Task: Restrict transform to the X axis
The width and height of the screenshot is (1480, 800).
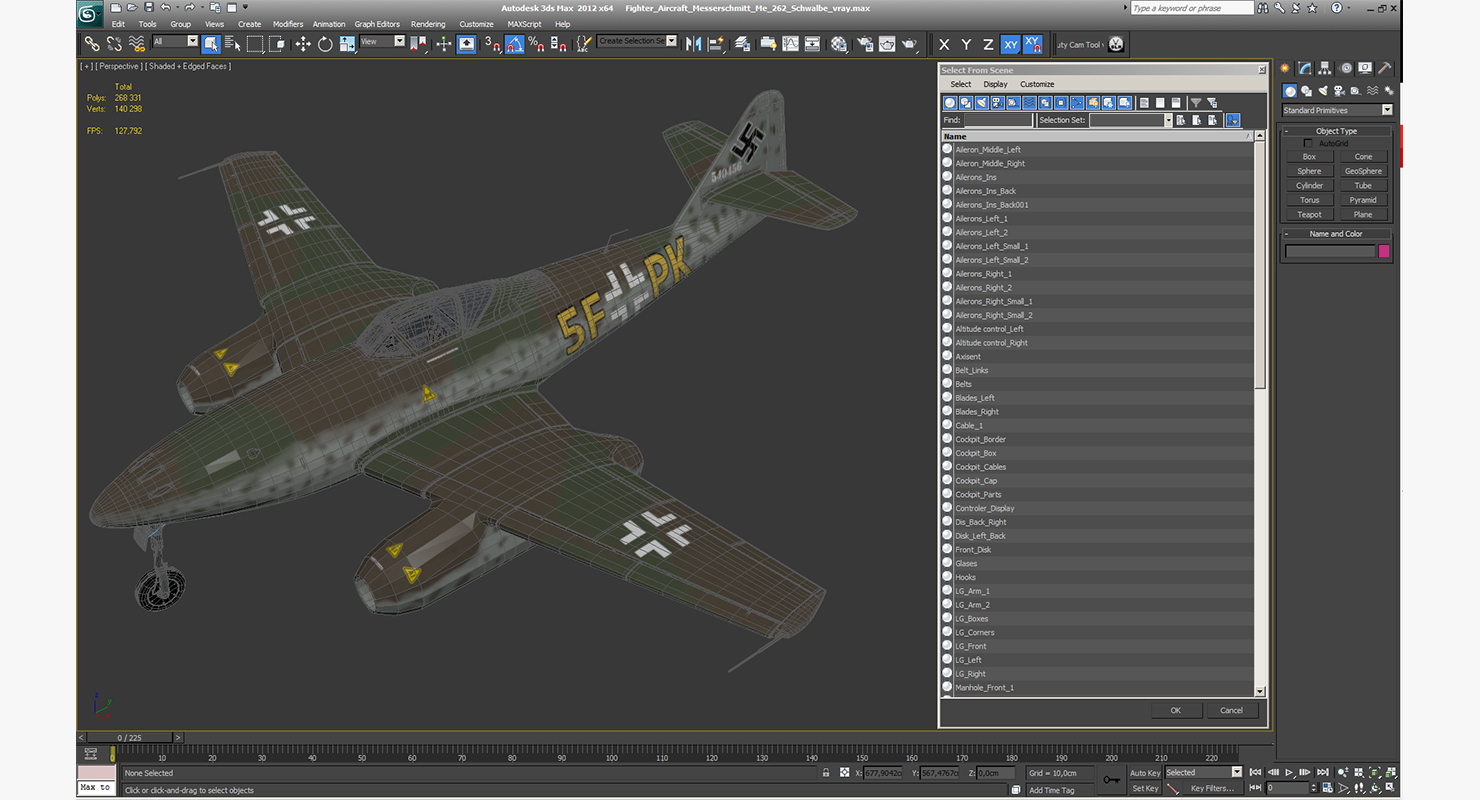Action: point(944,44)
